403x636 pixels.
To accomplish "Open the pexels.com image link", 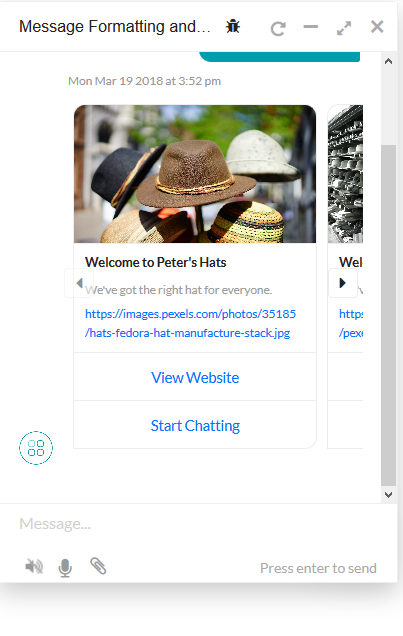I will 190,323.
